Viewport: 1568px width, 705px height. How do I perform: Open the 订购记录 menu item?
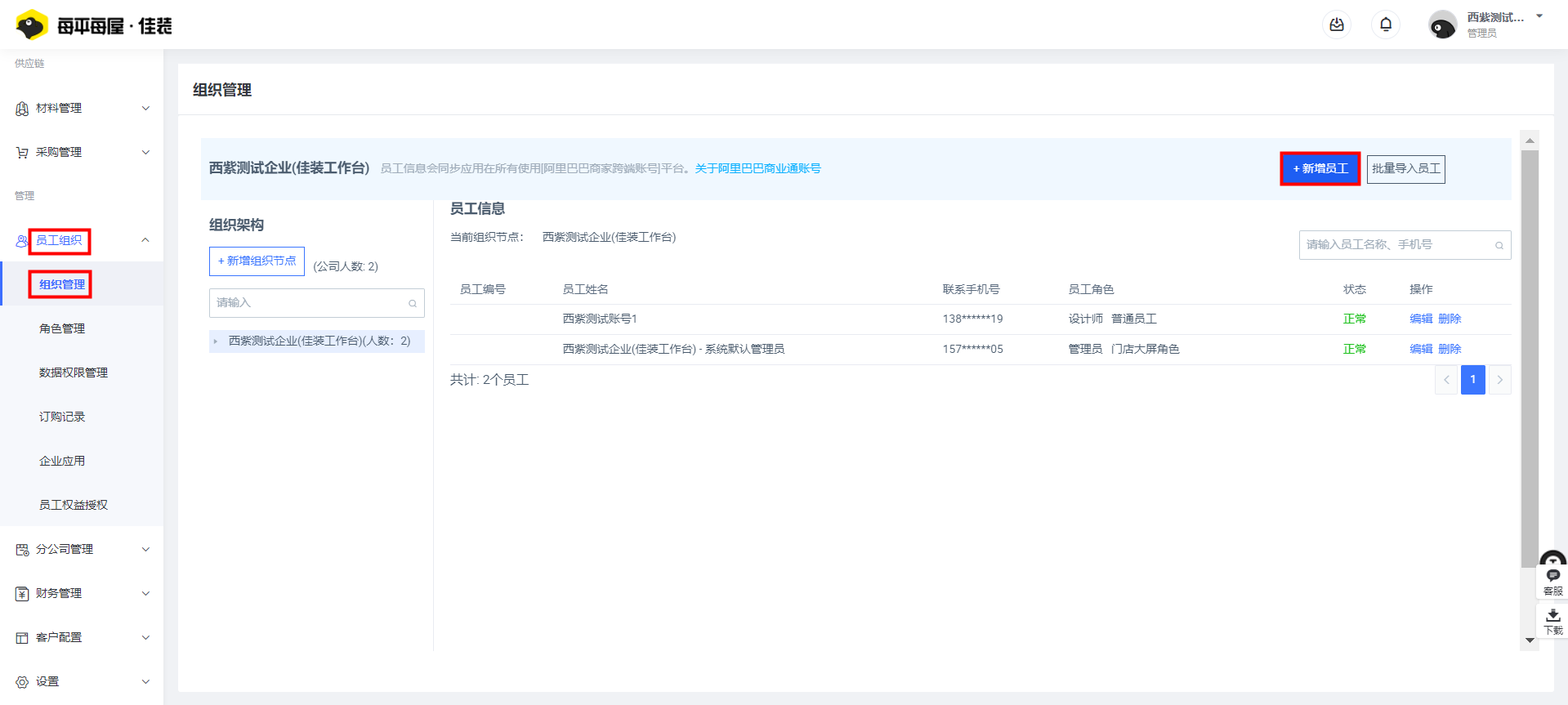pyautogui.click(x=62, y=417)
